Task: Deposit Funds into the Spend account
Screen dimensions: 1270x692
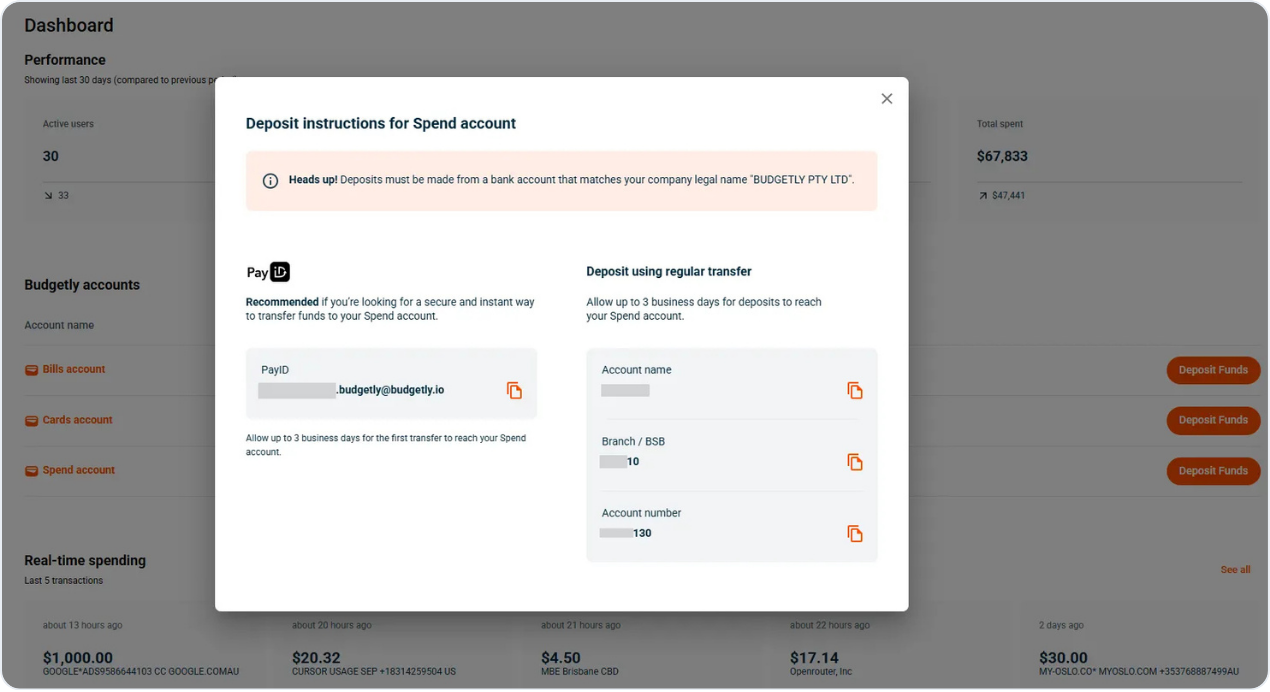Action: click(x=1213, y=470)
